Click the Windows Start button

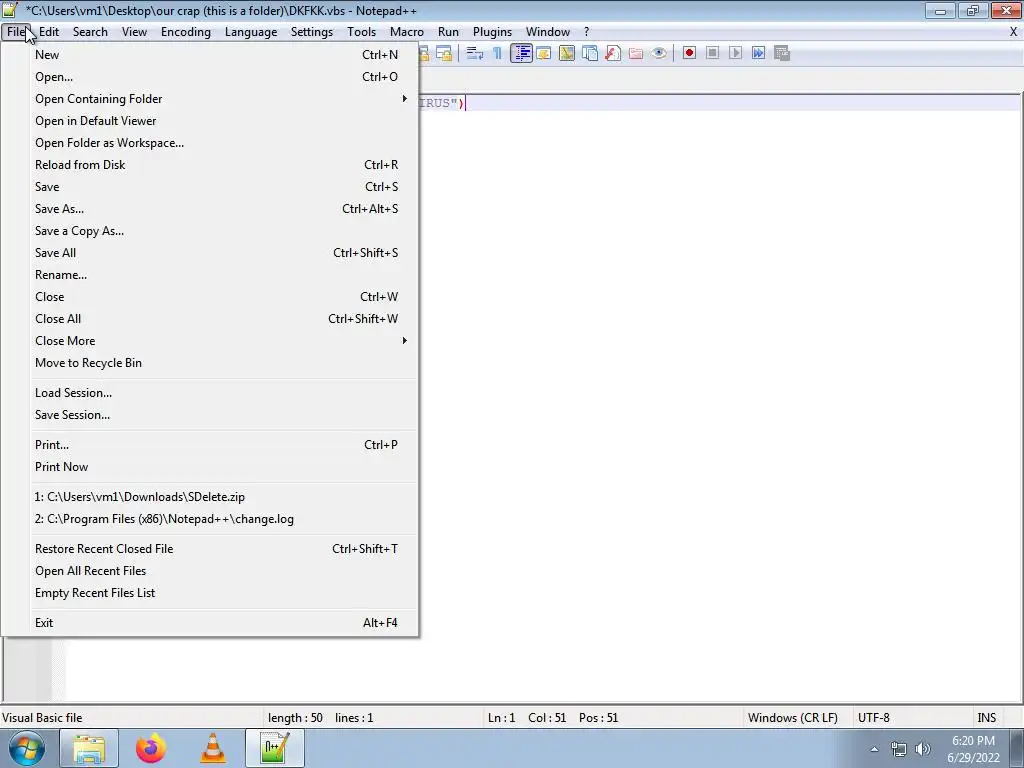[27, 748]
